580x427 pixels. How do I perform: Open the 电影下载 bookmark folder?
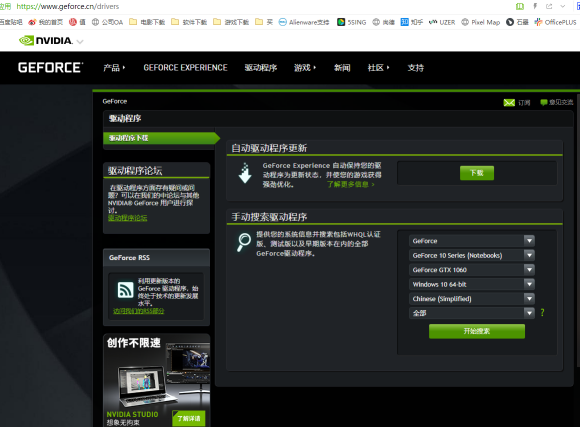pyautogui.click(x=147, y=22)
